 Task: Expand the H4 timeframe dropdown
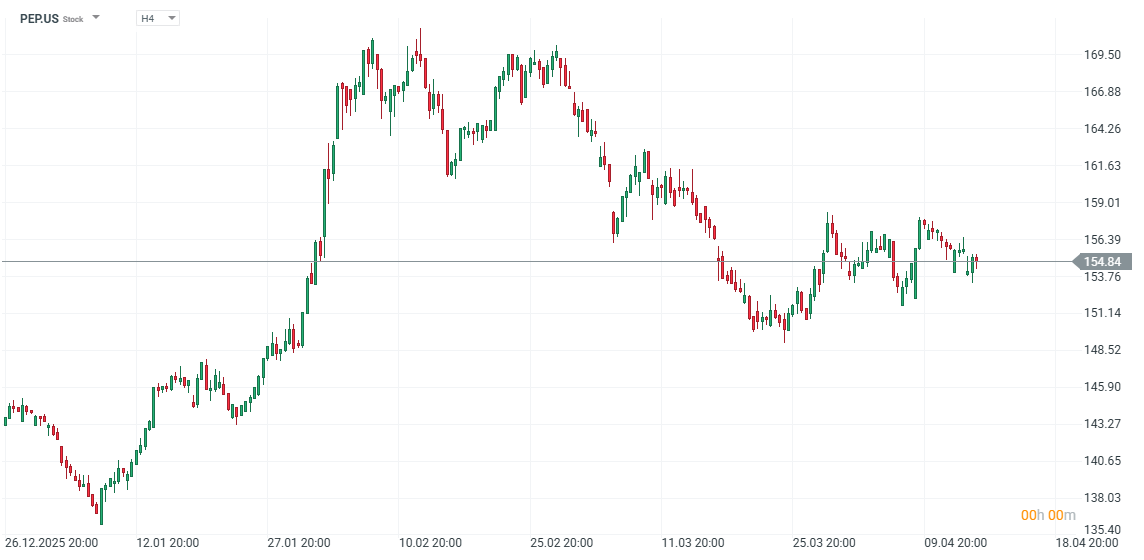click(171, 18)
